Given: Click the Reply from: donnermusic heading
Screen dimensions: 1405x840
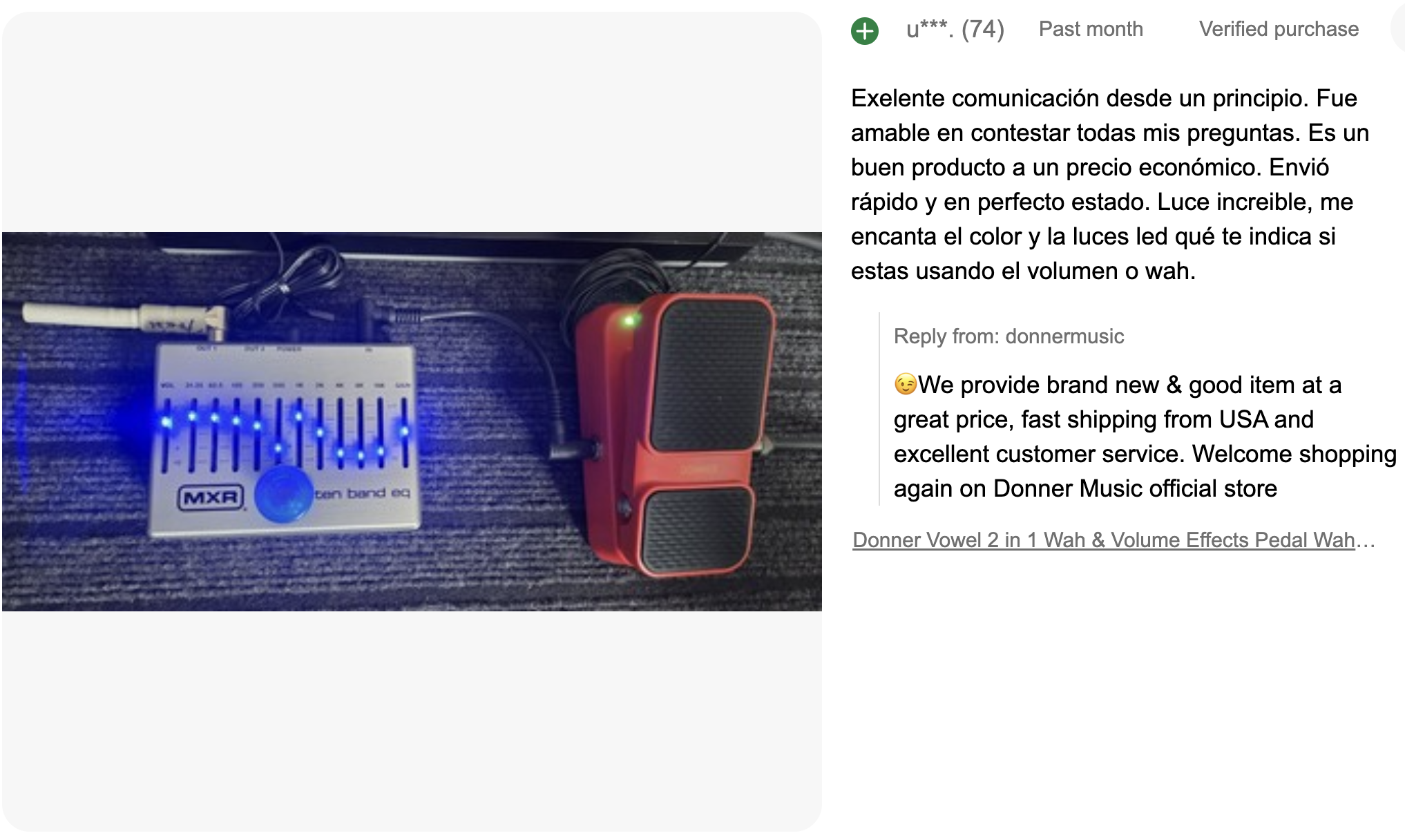Looking at the screenshot, I should pos(1009,336).
